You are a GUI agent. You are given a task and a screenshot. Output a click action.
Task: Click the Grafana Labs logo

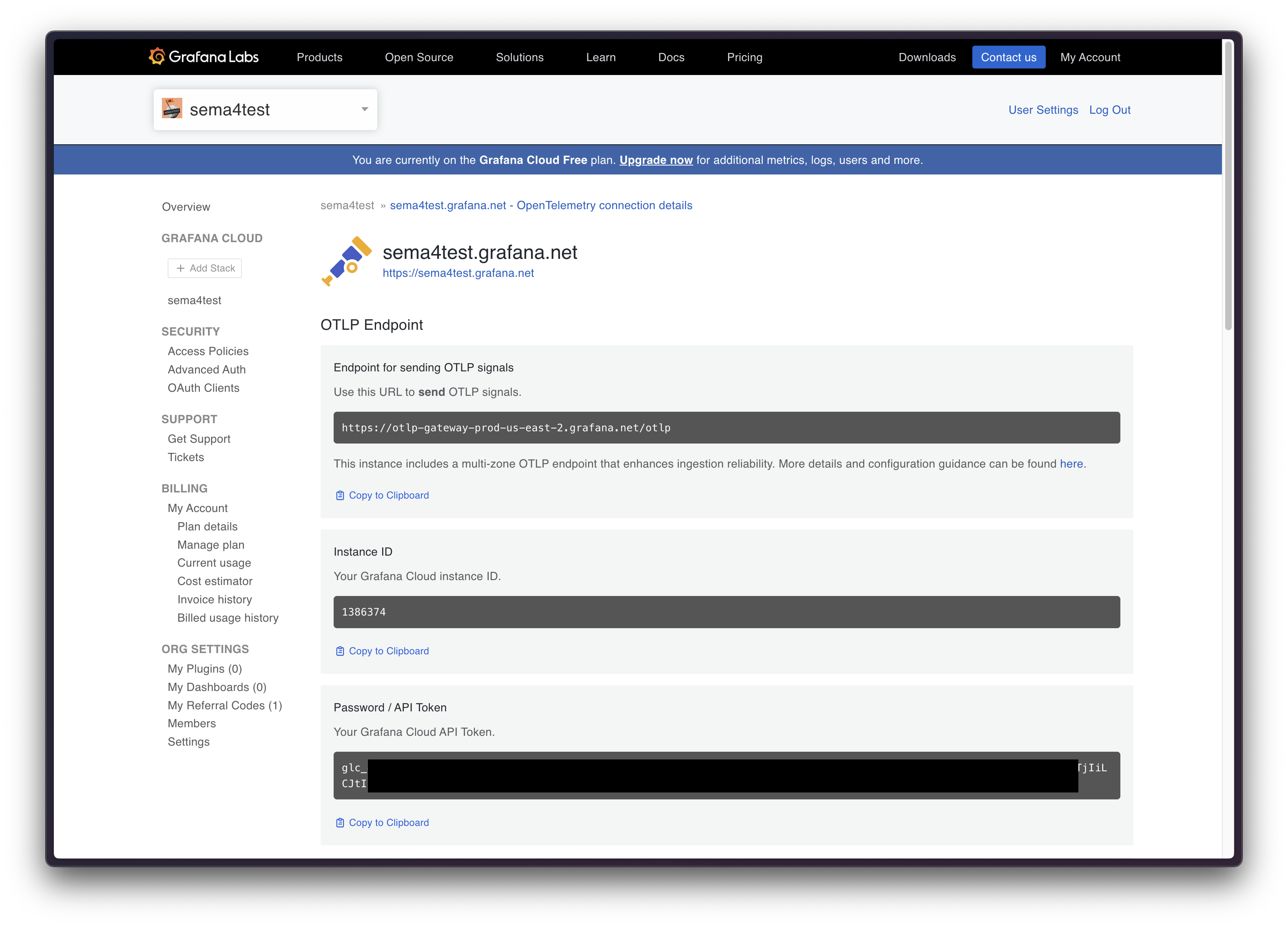coord(203,57)
